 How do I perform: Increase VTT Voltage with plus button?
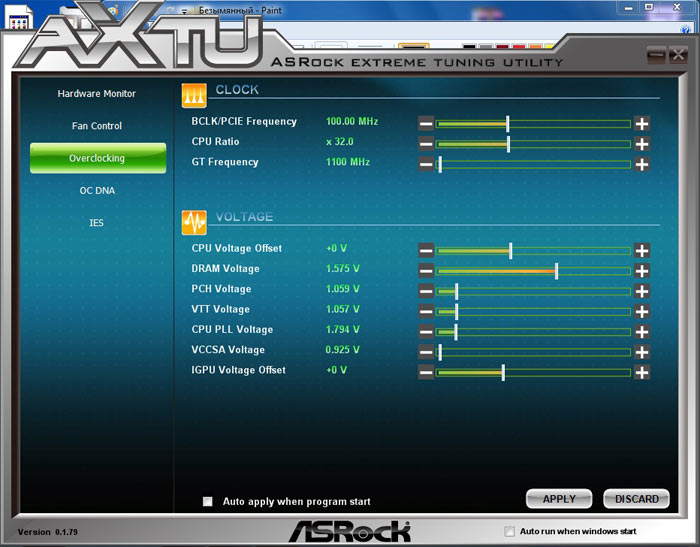coord(642,311)
